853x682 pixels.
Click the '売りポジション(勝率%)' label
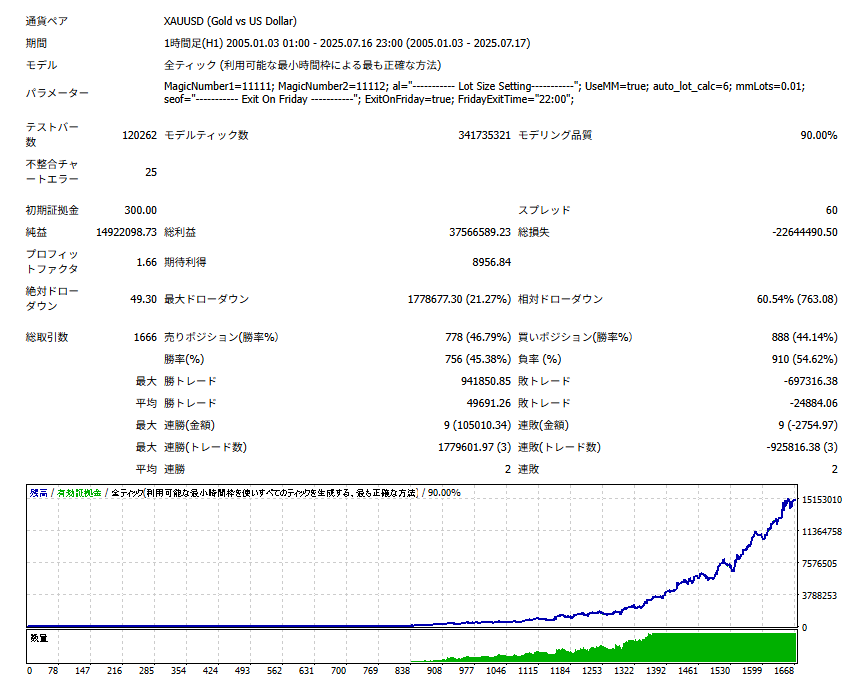[221, 337]
